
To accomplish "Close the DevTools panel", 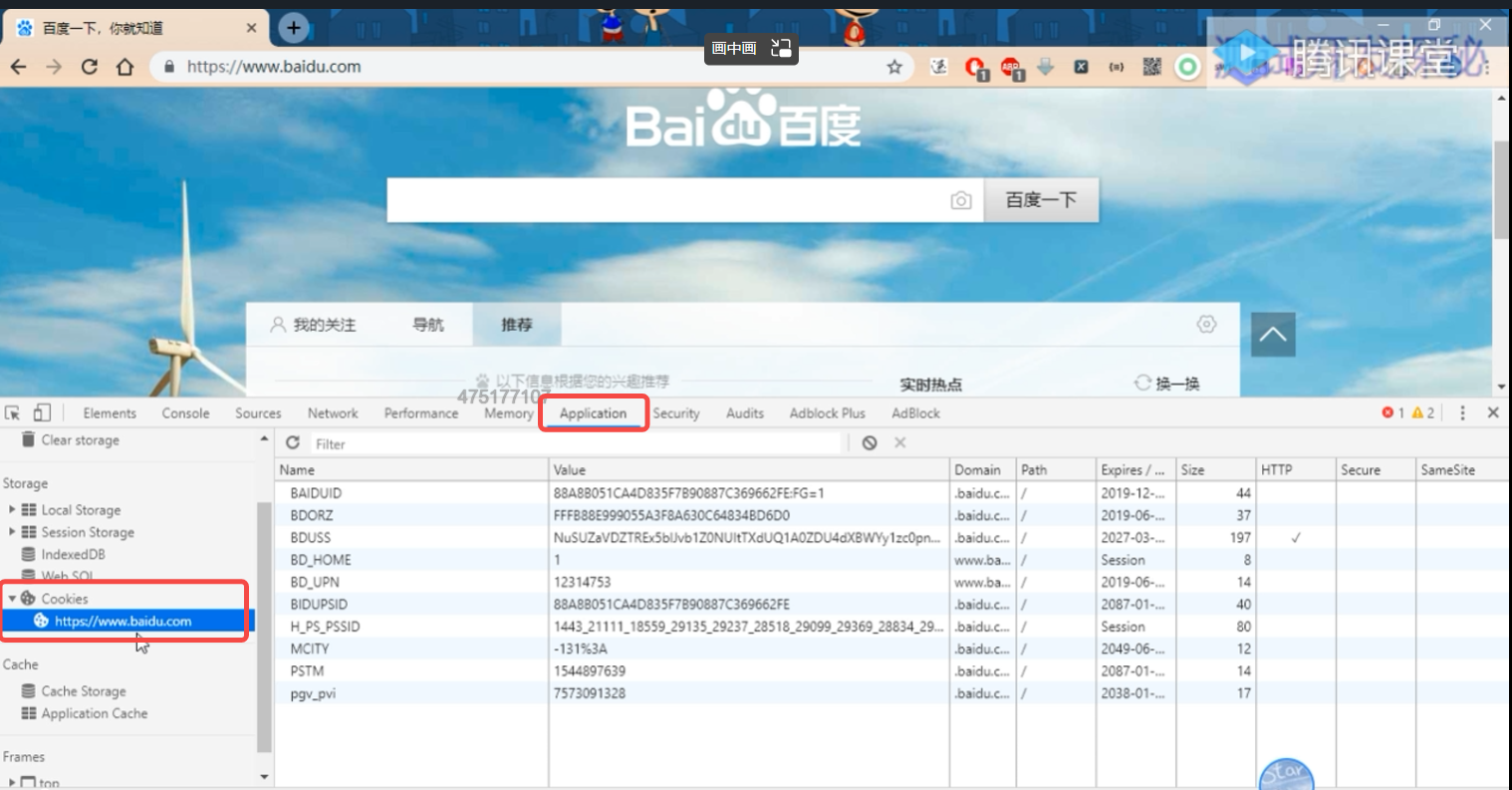I will [1493, 412].
